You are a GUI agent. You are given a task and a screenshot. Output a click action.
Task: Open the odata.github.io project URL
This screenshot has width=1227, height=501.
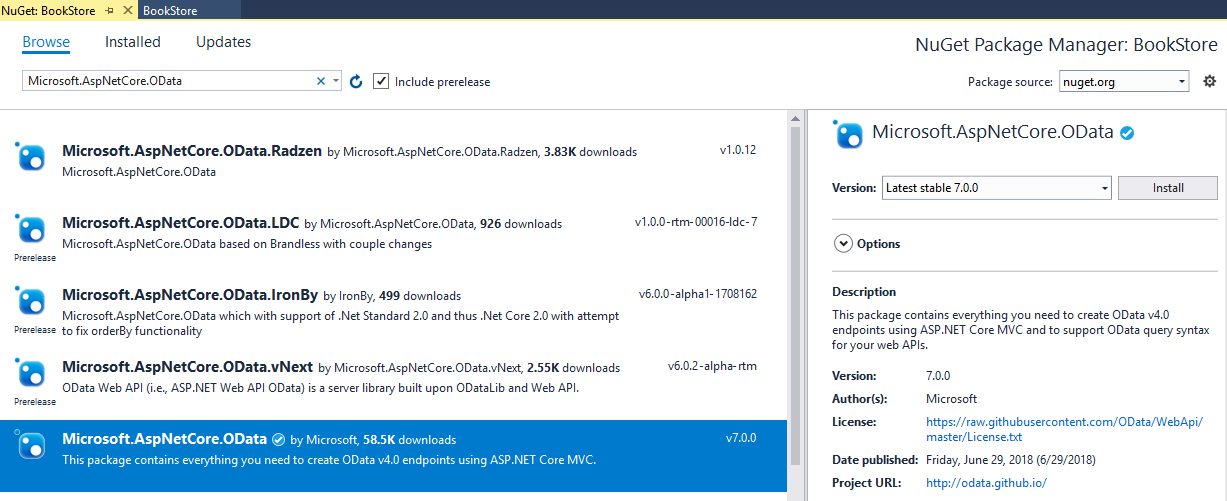[986, 482]
